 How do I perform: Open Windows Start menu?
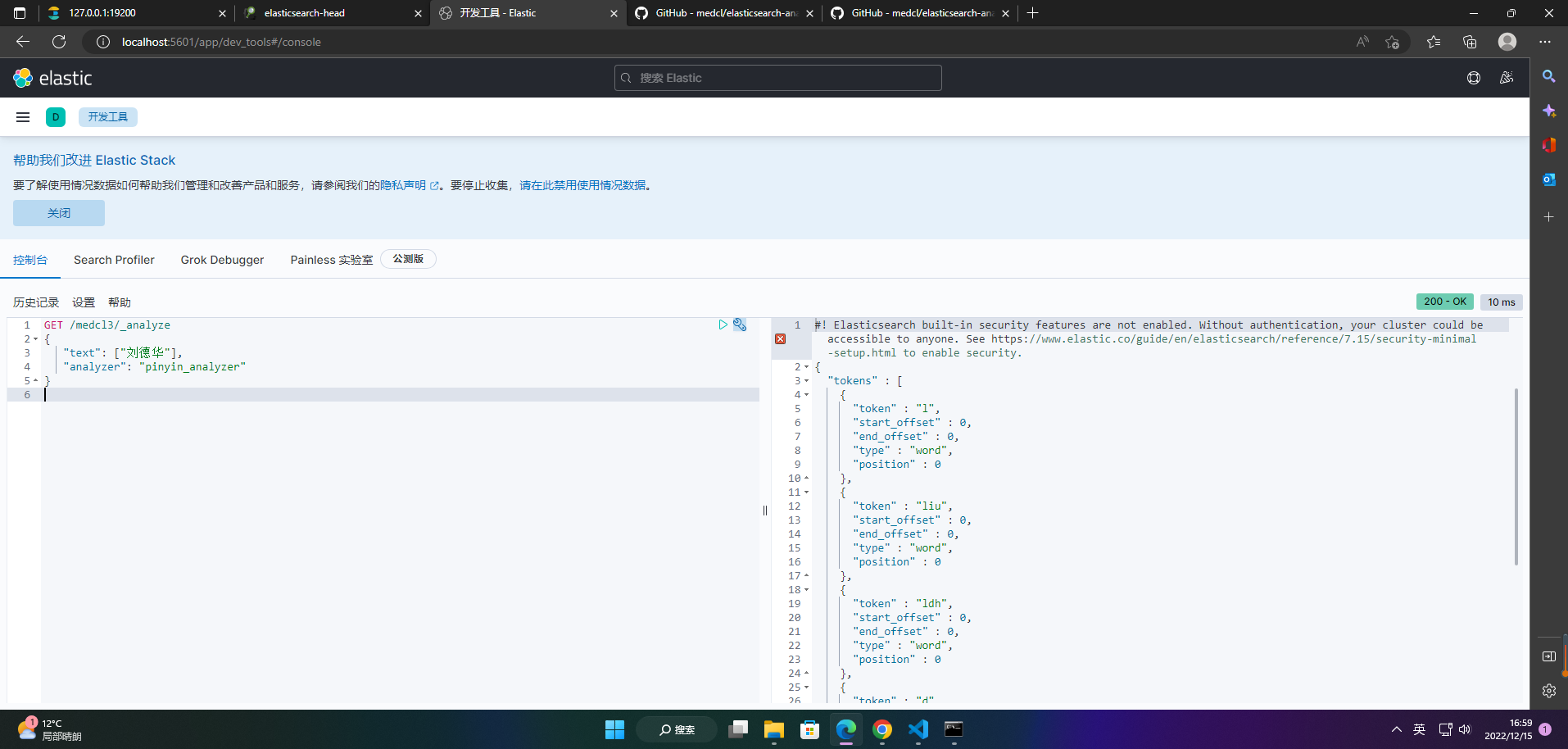[614, 729]
